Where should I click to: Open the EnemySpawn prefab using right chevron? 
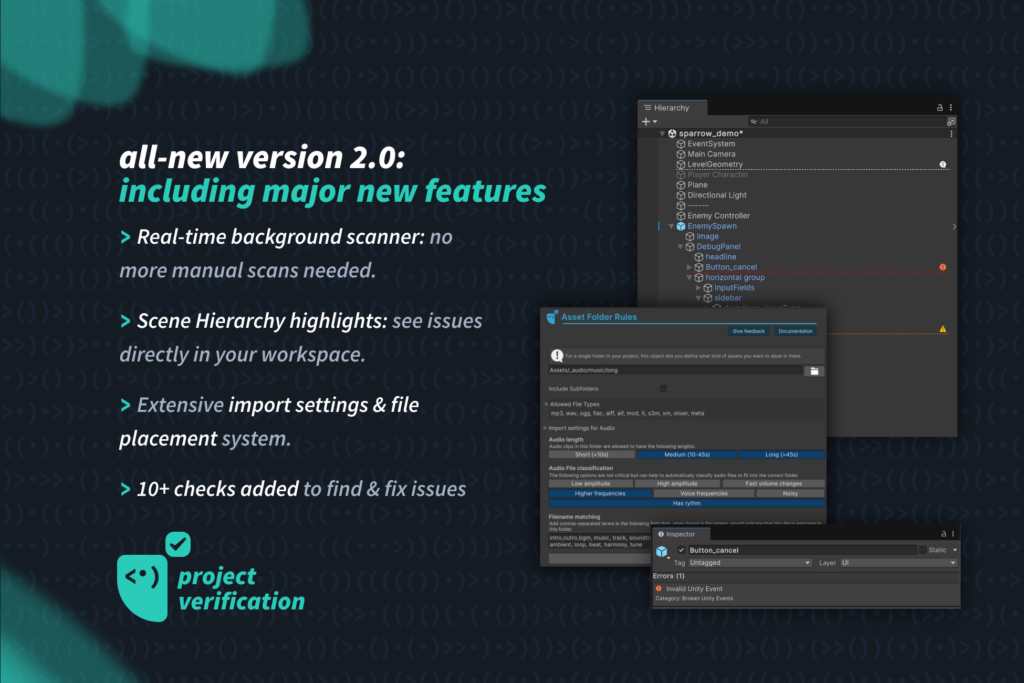(x=954, y=227)
